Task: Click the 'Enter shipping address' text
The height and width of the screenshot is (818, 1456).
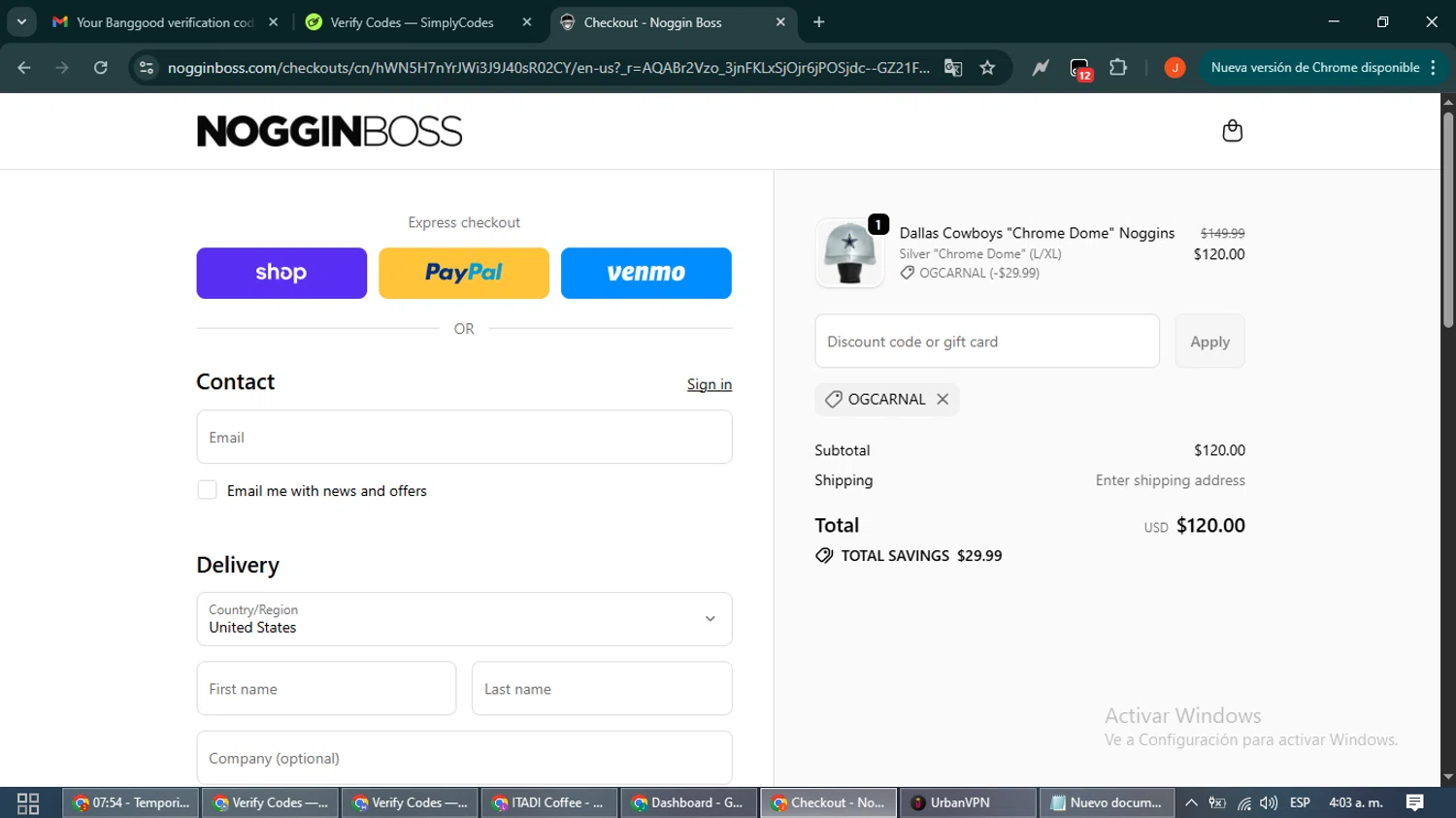Action: pos(1170,480)
